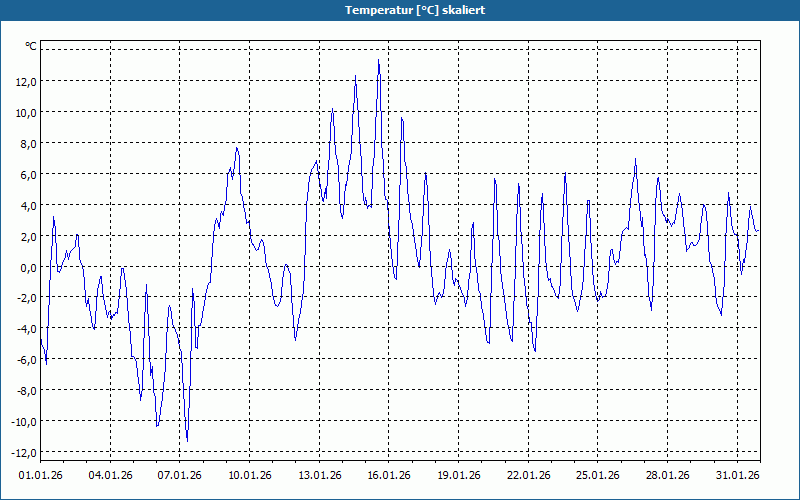Screen dimensions: 800x500
Task: Click the -2,0 y-axis label
Action: point(27,298)
